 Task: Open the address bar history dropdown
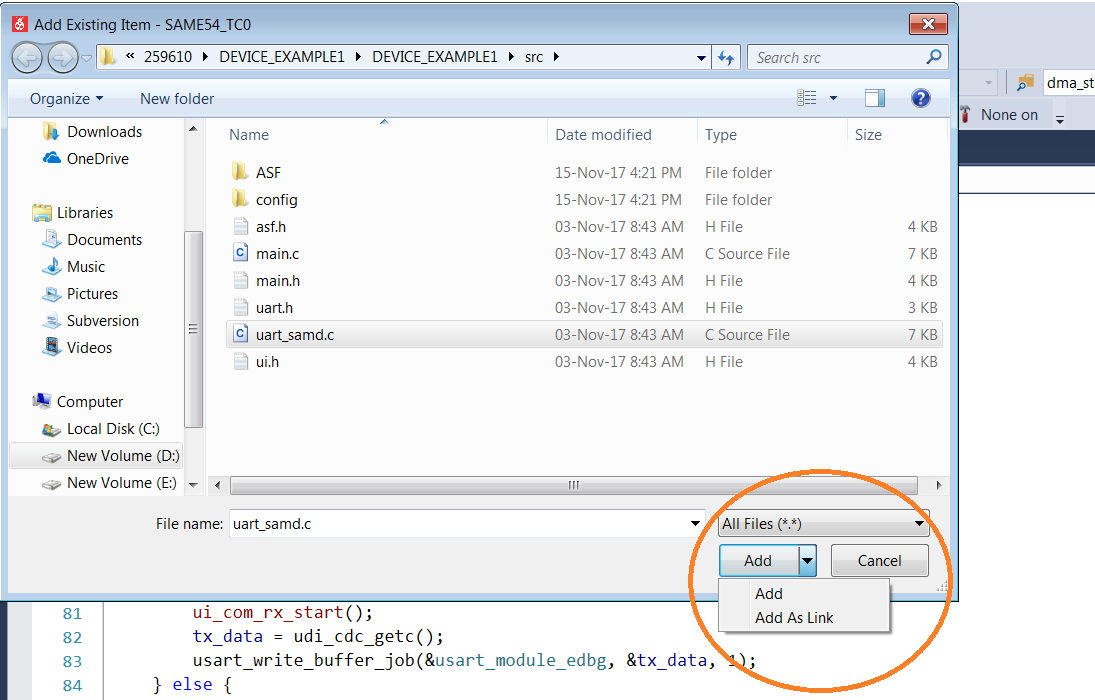point(701,58)
